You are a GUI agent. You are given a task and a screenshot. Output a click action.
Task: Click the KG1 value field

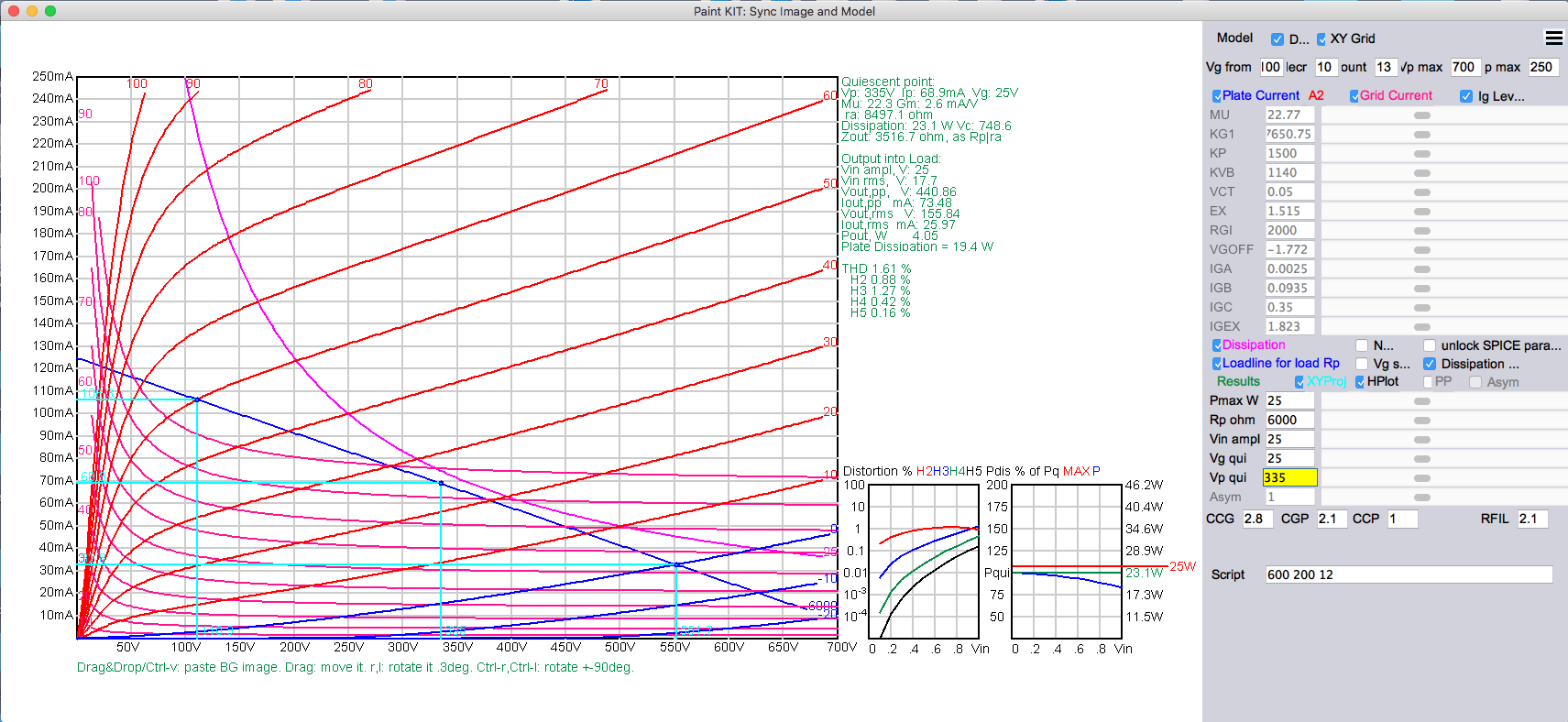coord(1289,134)
